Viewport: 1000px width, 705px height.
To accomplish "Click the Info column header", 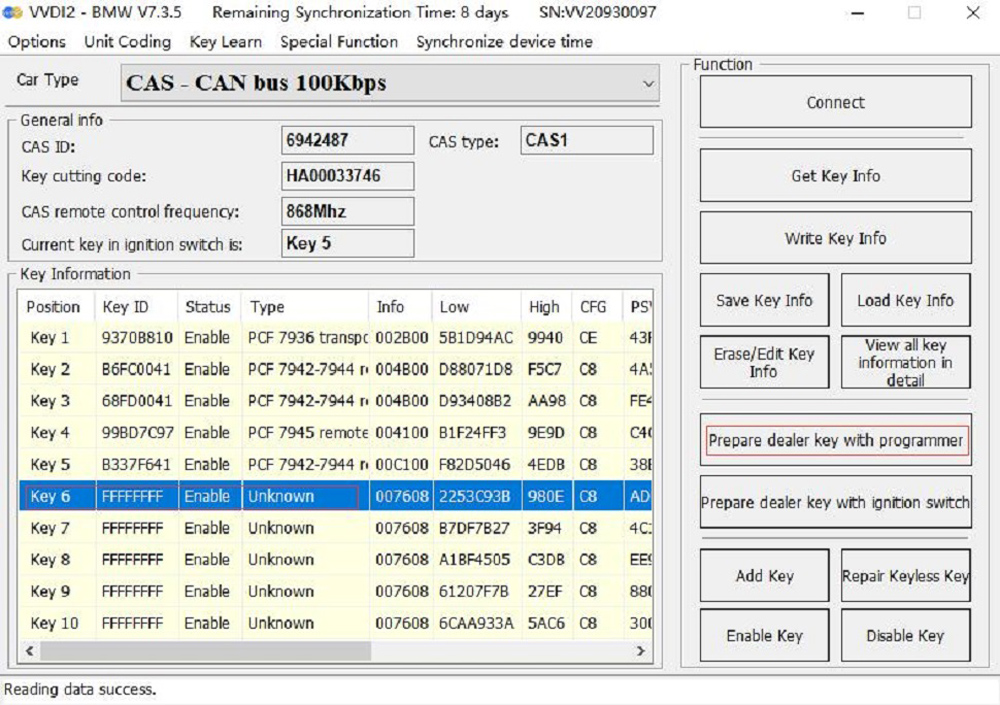I will 401,307.
